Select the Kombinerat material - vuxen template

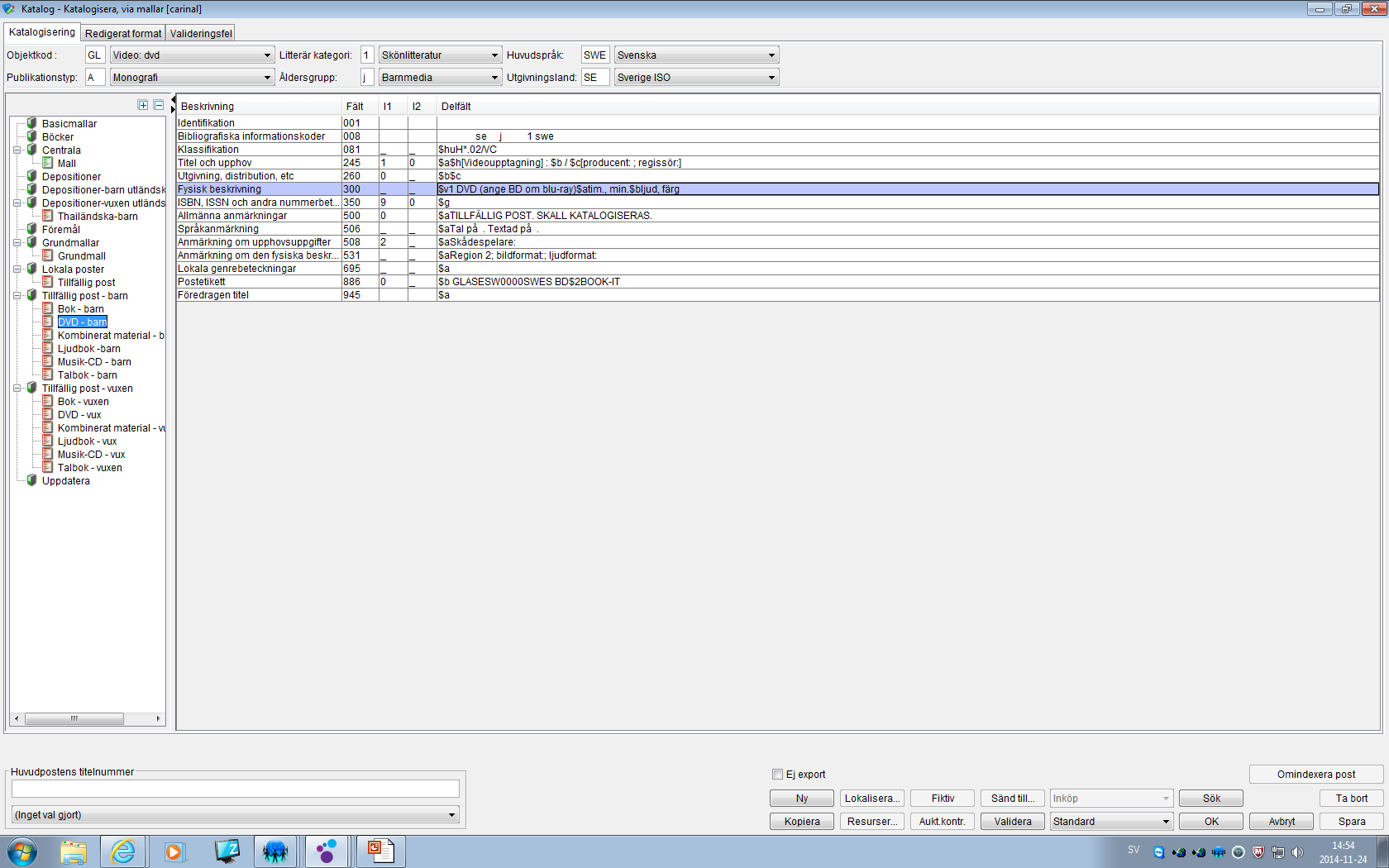111,427
